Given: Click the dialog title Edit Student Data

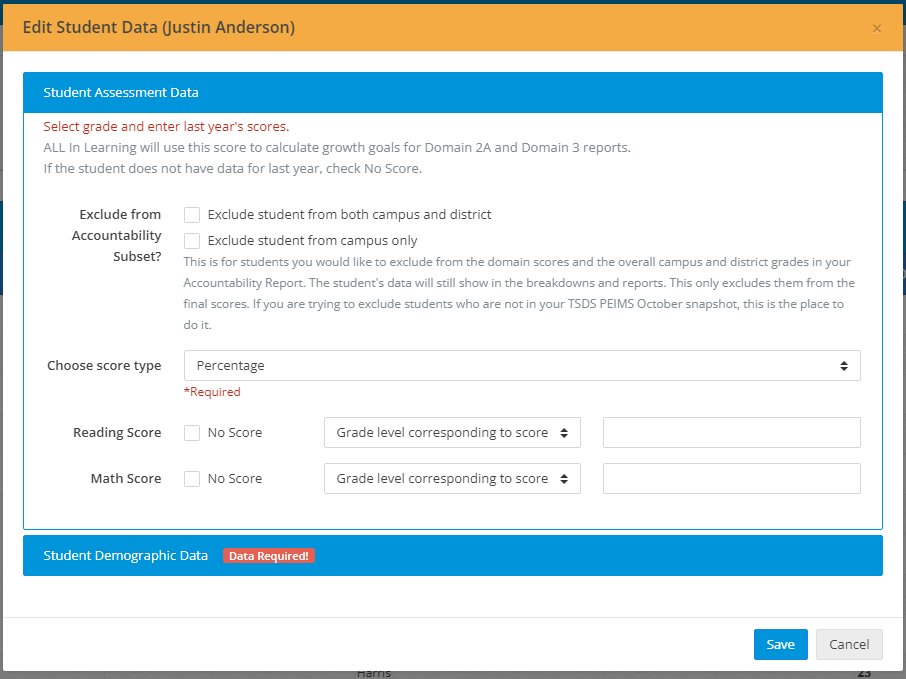Looking at the screenshot, I should point(159,28).
